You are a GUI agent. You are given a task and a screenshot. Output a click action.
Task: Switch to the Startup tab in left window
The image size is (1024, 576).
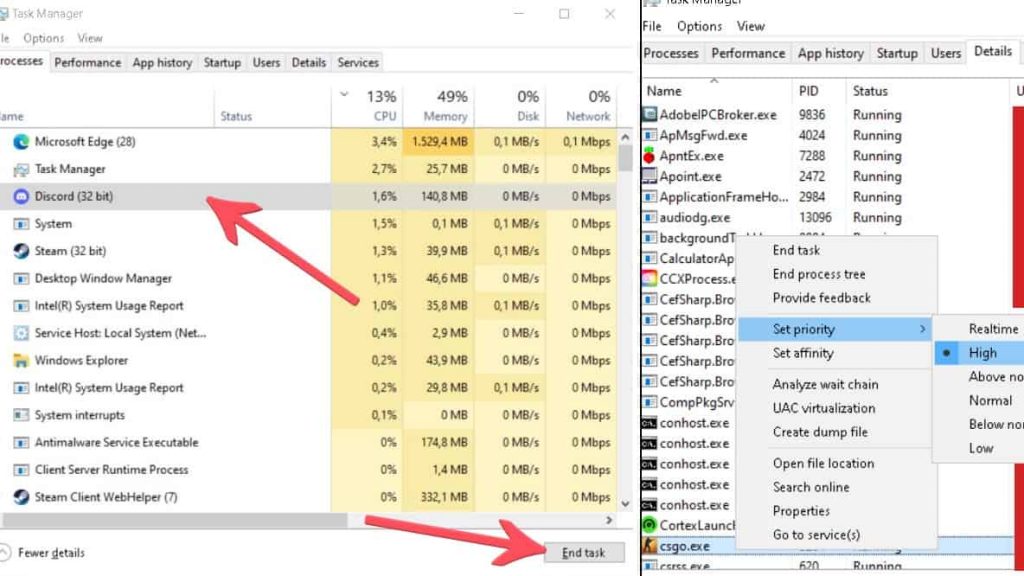(222, 63)
